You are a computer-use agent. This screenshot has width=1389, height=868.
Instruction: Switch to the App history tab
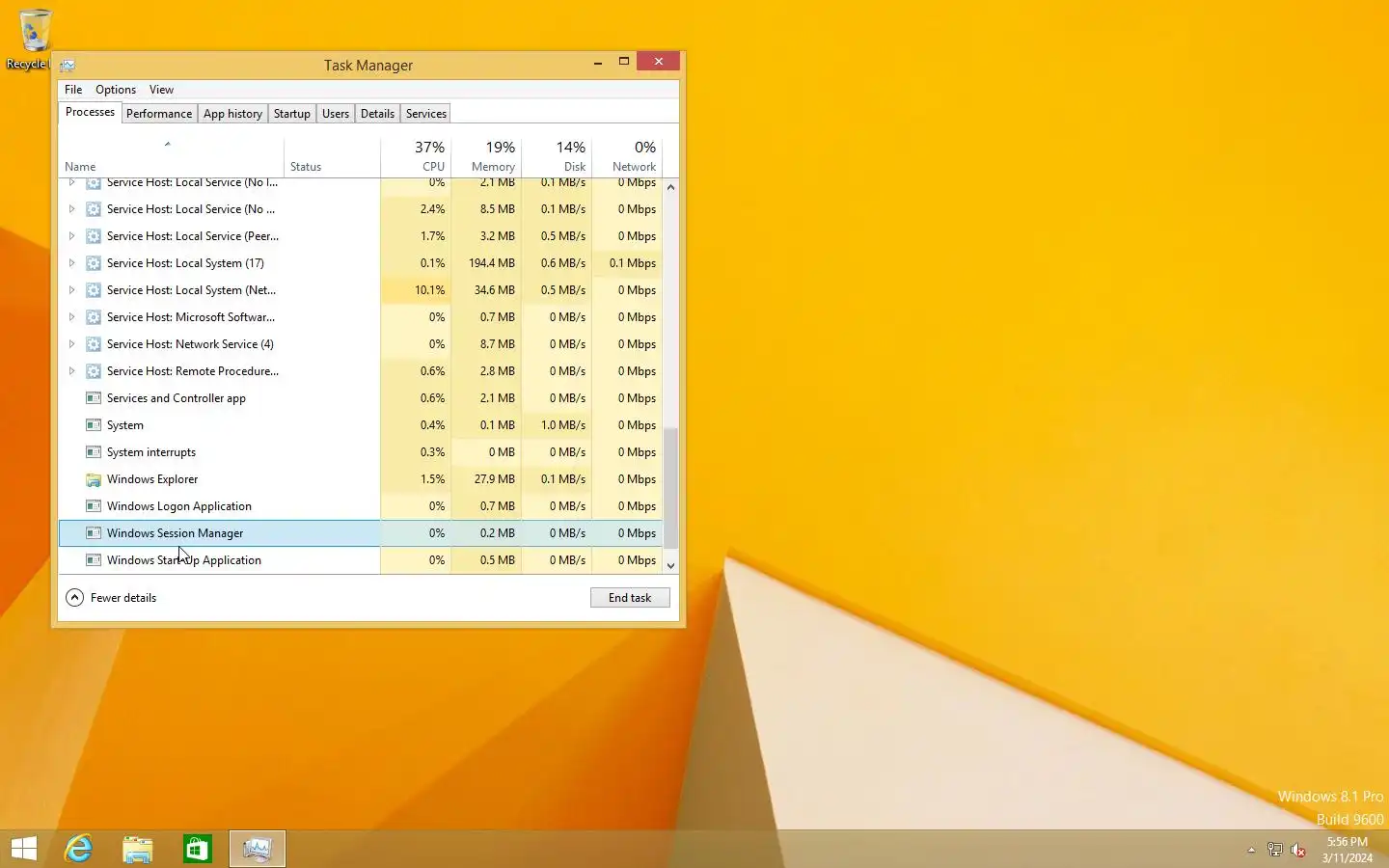(x=232, y=114)
